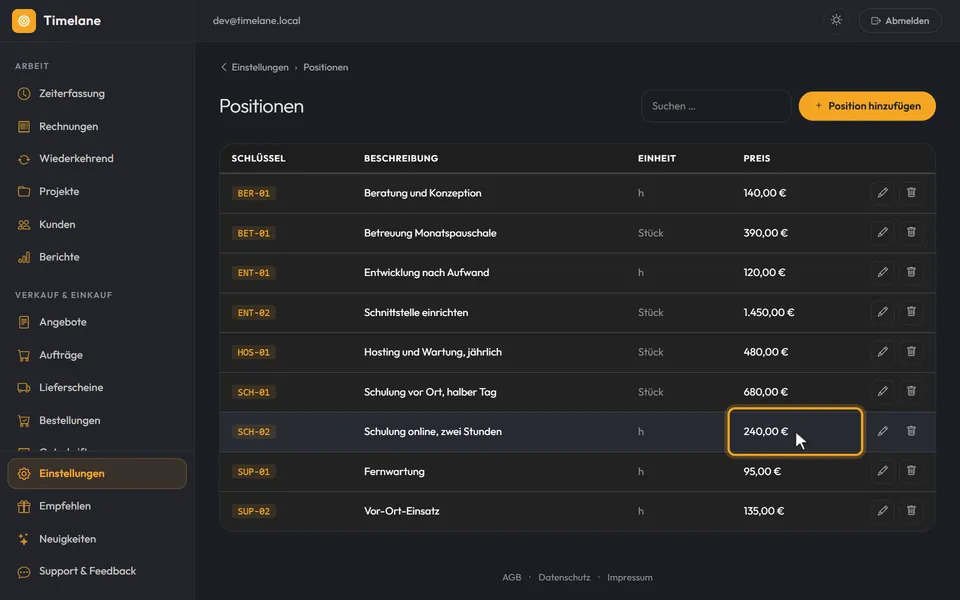Delete the ENT-02 position with trash icon
The height and width of the screenshot is (600, 960).
tap(911, 312)
